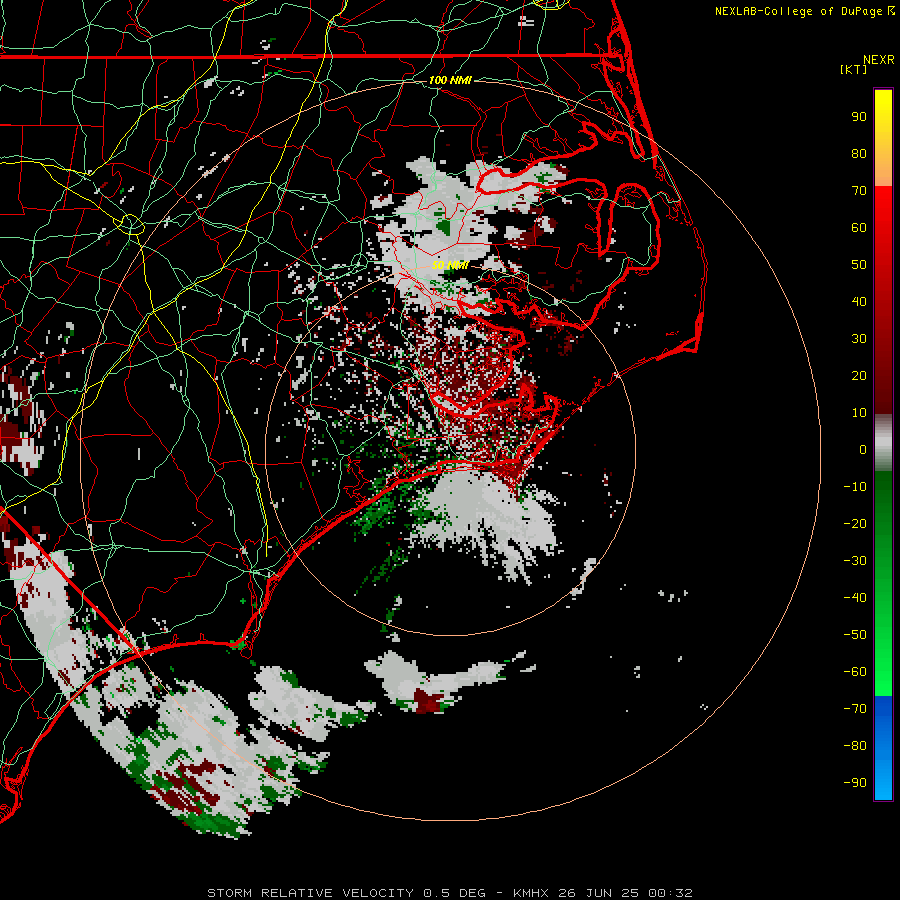
Task: Select the positive 40 knot scale label
Action: coord(859,301)
